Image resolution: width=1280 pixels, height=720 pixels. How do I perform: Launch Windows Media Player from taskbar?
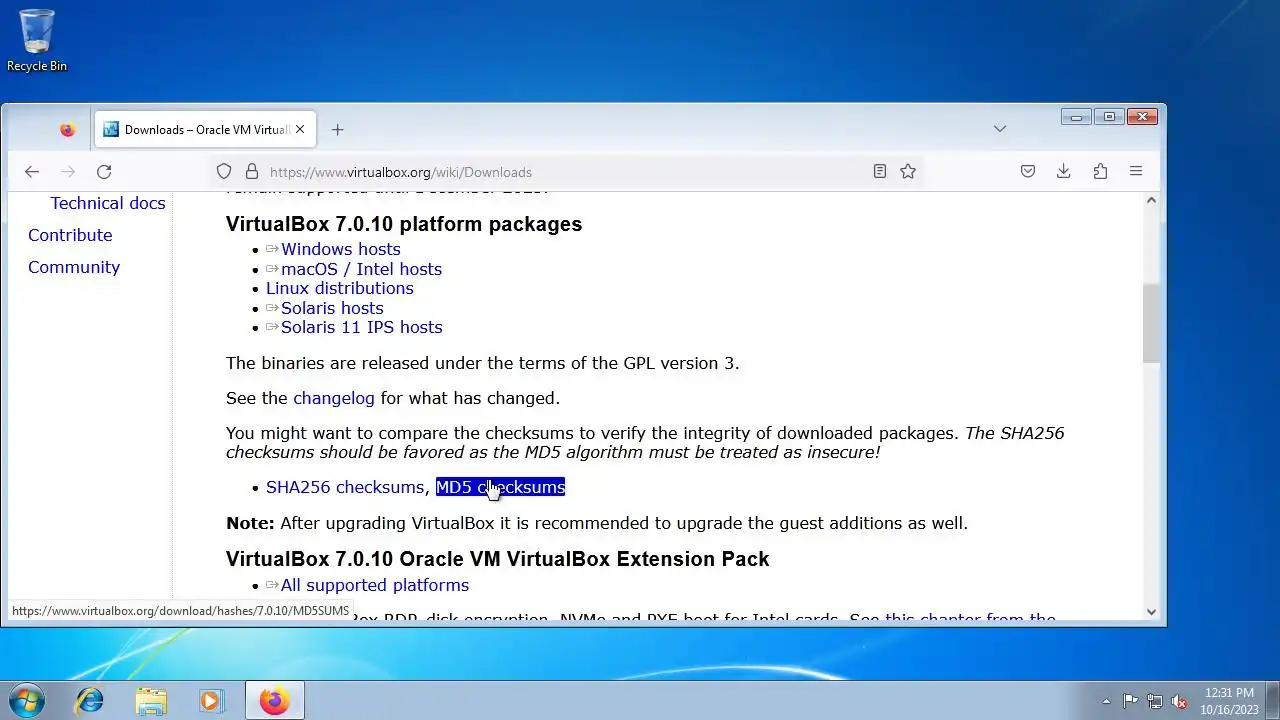[x=211, y=701]
